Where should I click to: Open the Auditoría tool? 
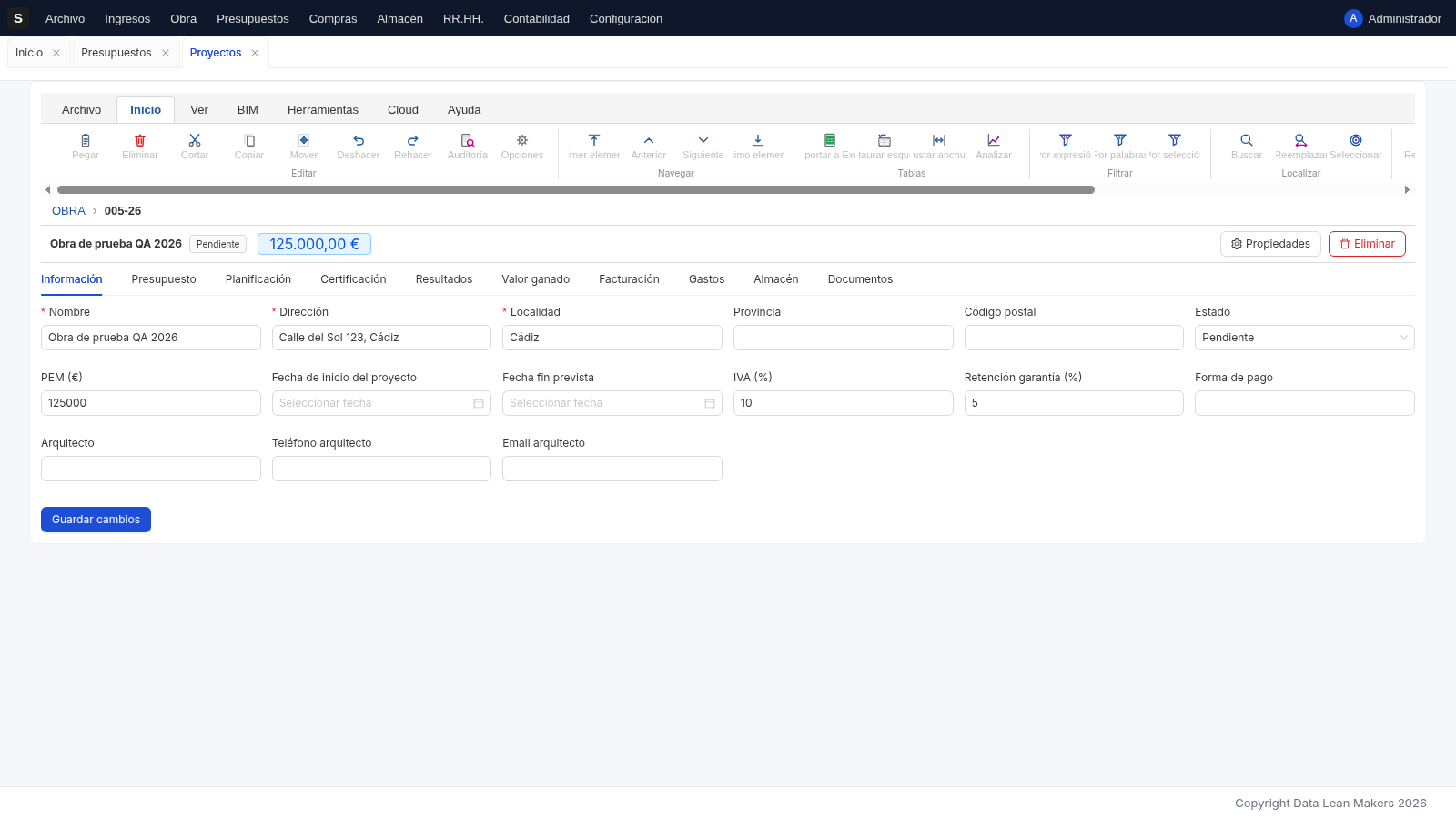pyautogui.click(x=468, y=140)
